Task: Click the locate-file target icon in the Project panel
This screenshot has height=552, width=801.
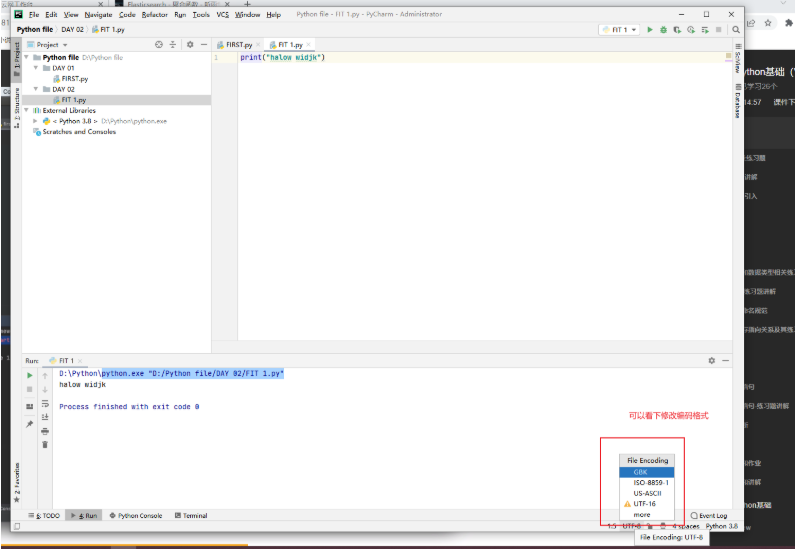Action: coord(159,44)
